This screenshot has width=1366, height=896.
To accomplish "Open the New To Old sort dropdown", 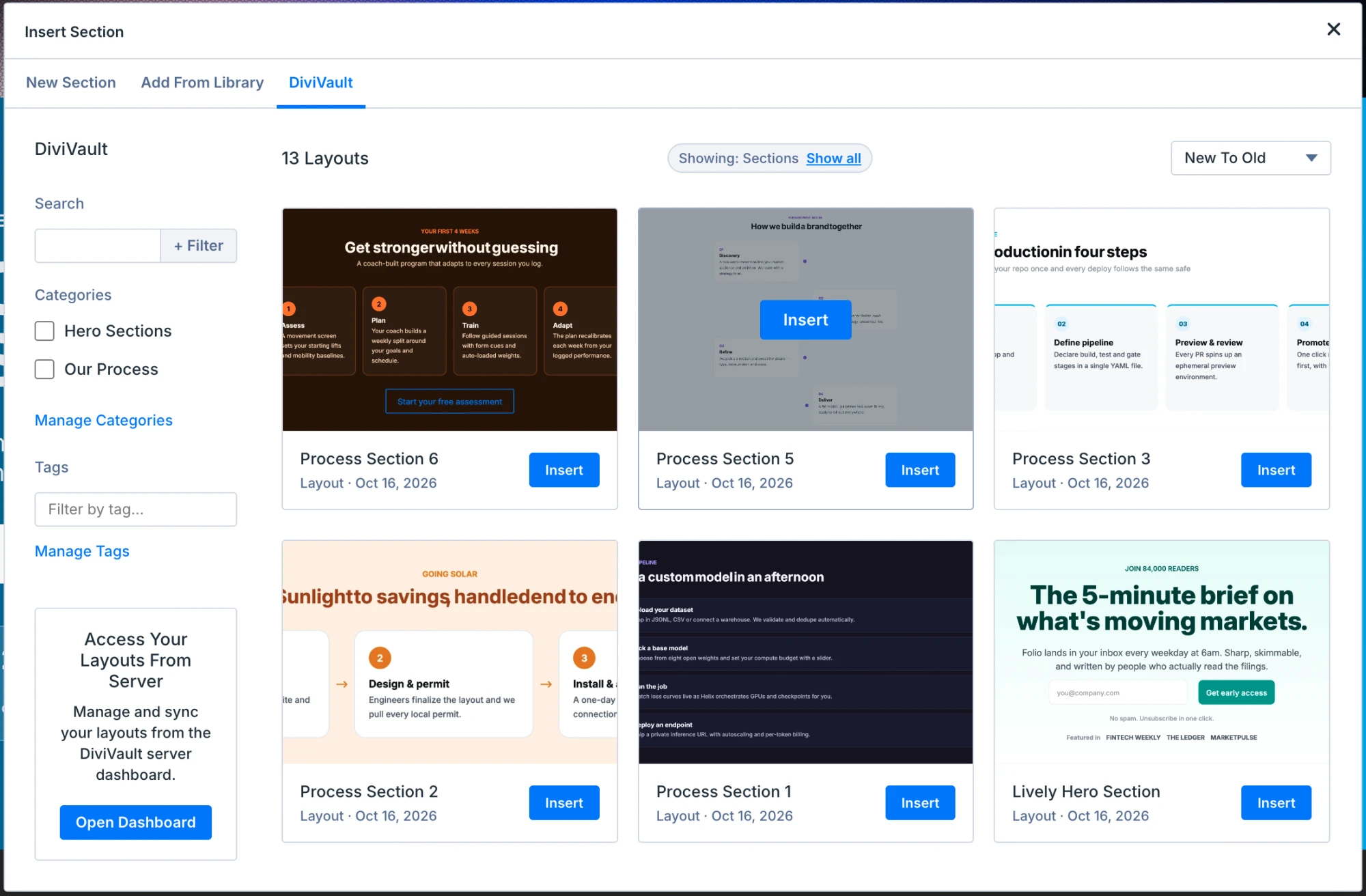I will coord(1251,158).
